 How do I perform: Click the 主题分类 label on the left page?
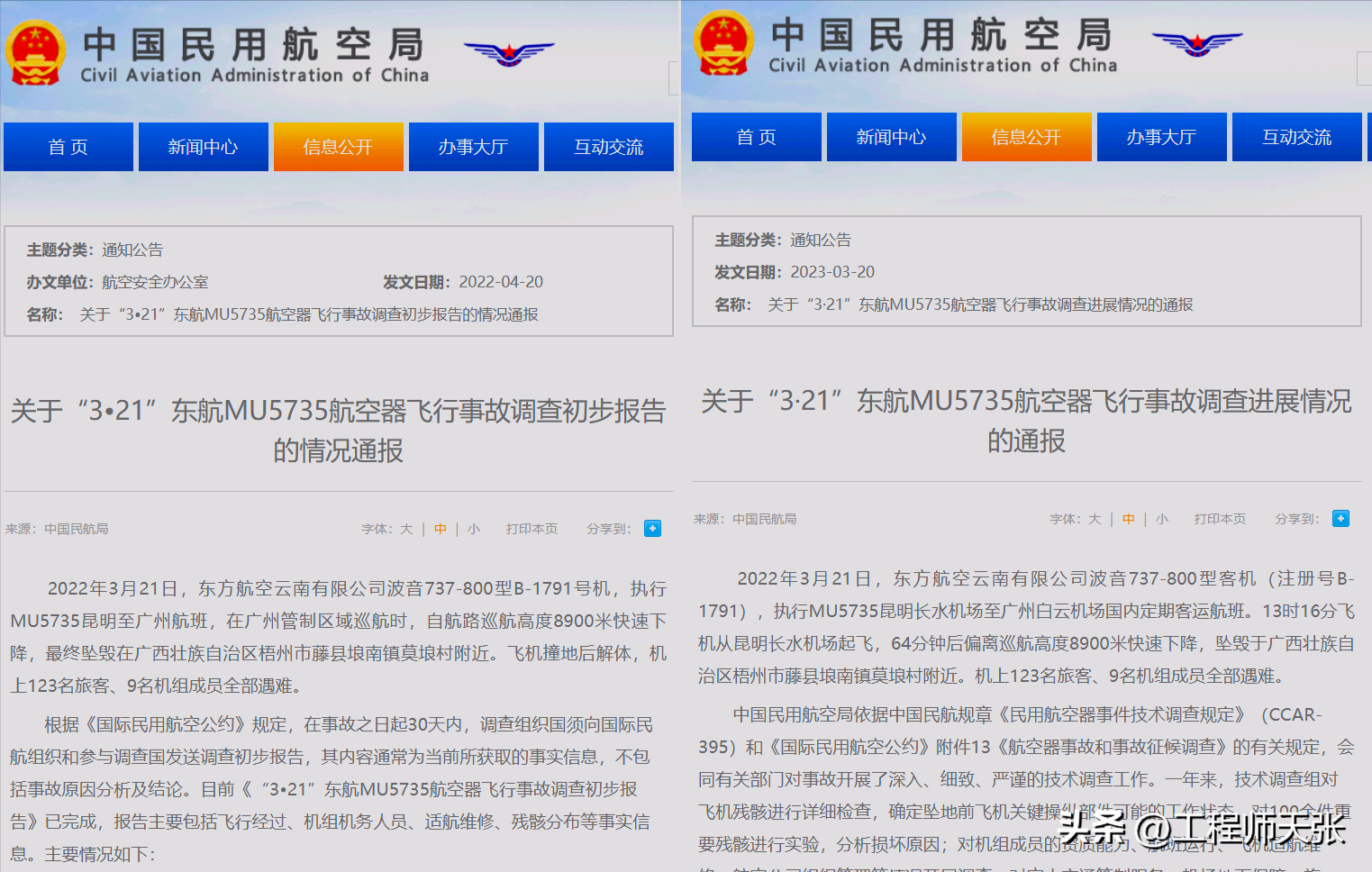(x=61, y=250)
